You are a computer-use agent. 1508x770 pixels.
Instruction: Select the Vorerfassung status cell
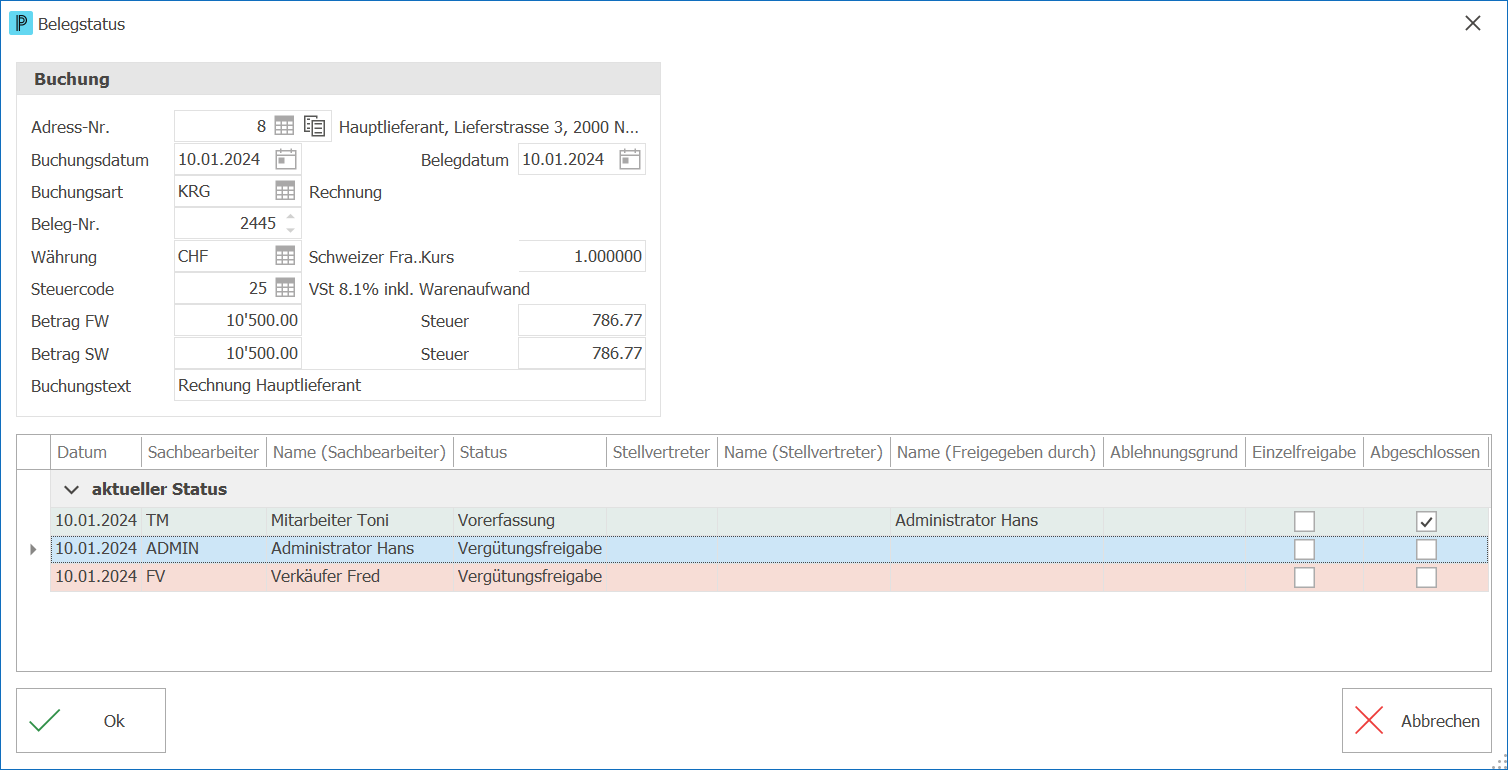coord(530,521)
